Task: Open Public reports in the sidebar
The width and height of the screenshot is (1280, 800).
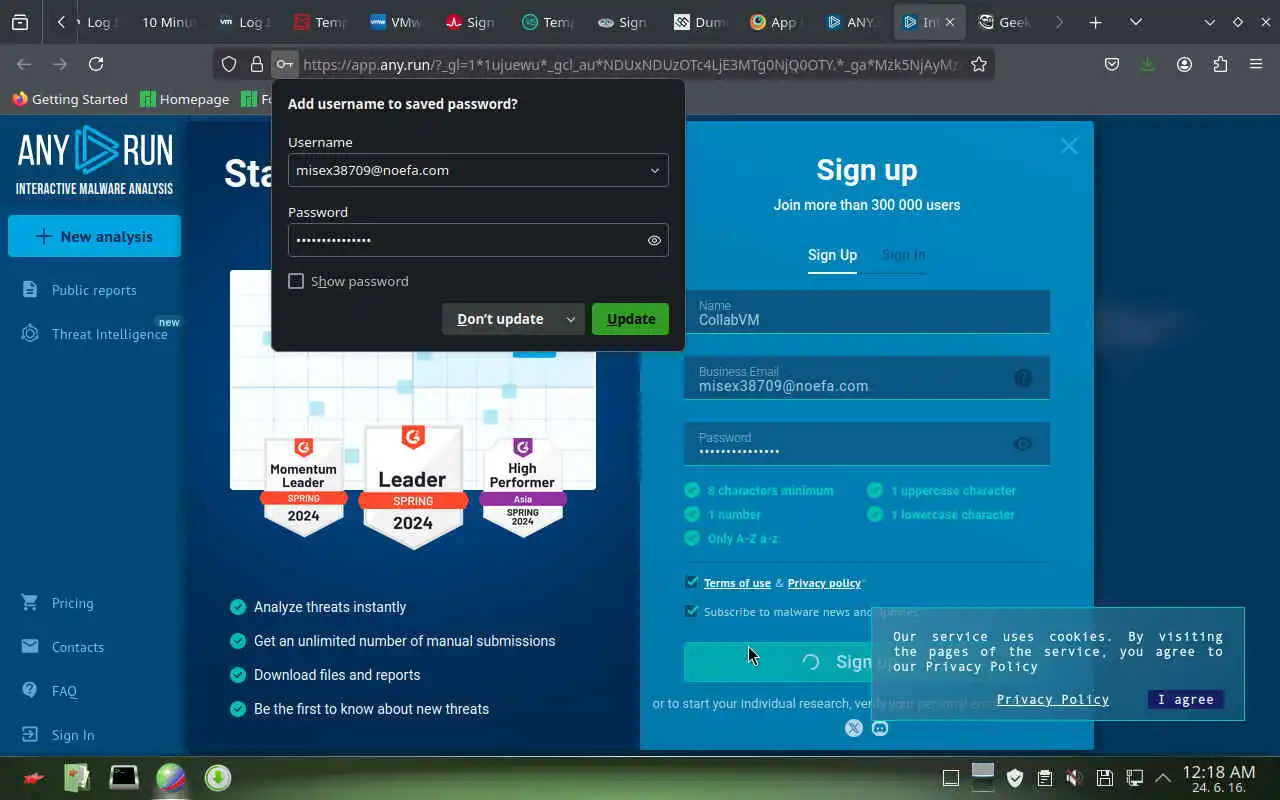Action: click(x=94, y=290)
